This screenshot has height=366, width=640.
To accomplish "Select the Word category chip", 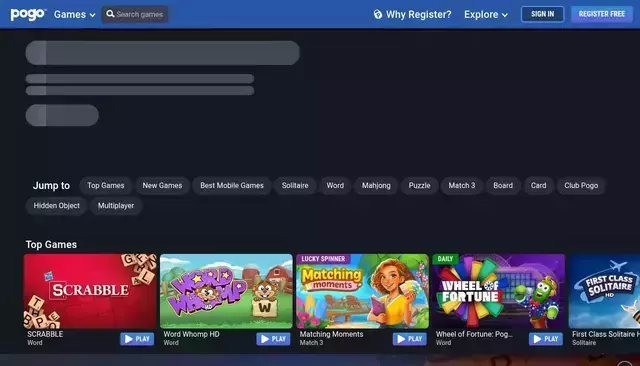I will point(335,185).
